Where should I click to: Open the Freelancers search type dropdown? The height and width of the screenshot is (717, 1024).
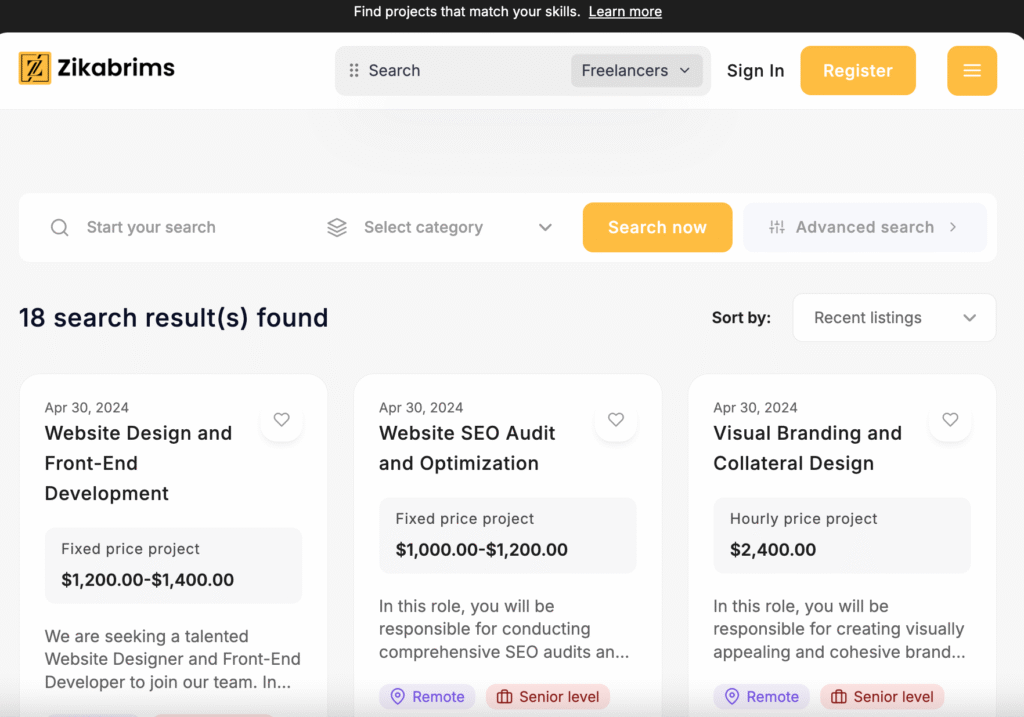click(636, 71)
